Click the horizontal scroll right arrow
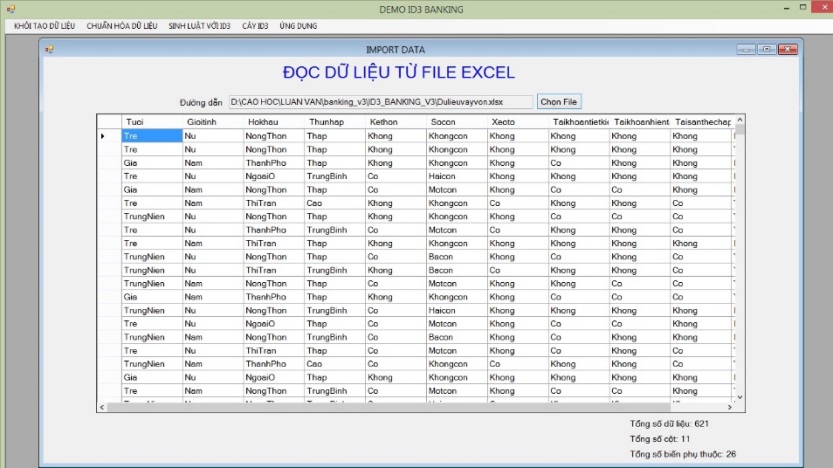Screen dimensions: 833x468 (x=730, y=407)
